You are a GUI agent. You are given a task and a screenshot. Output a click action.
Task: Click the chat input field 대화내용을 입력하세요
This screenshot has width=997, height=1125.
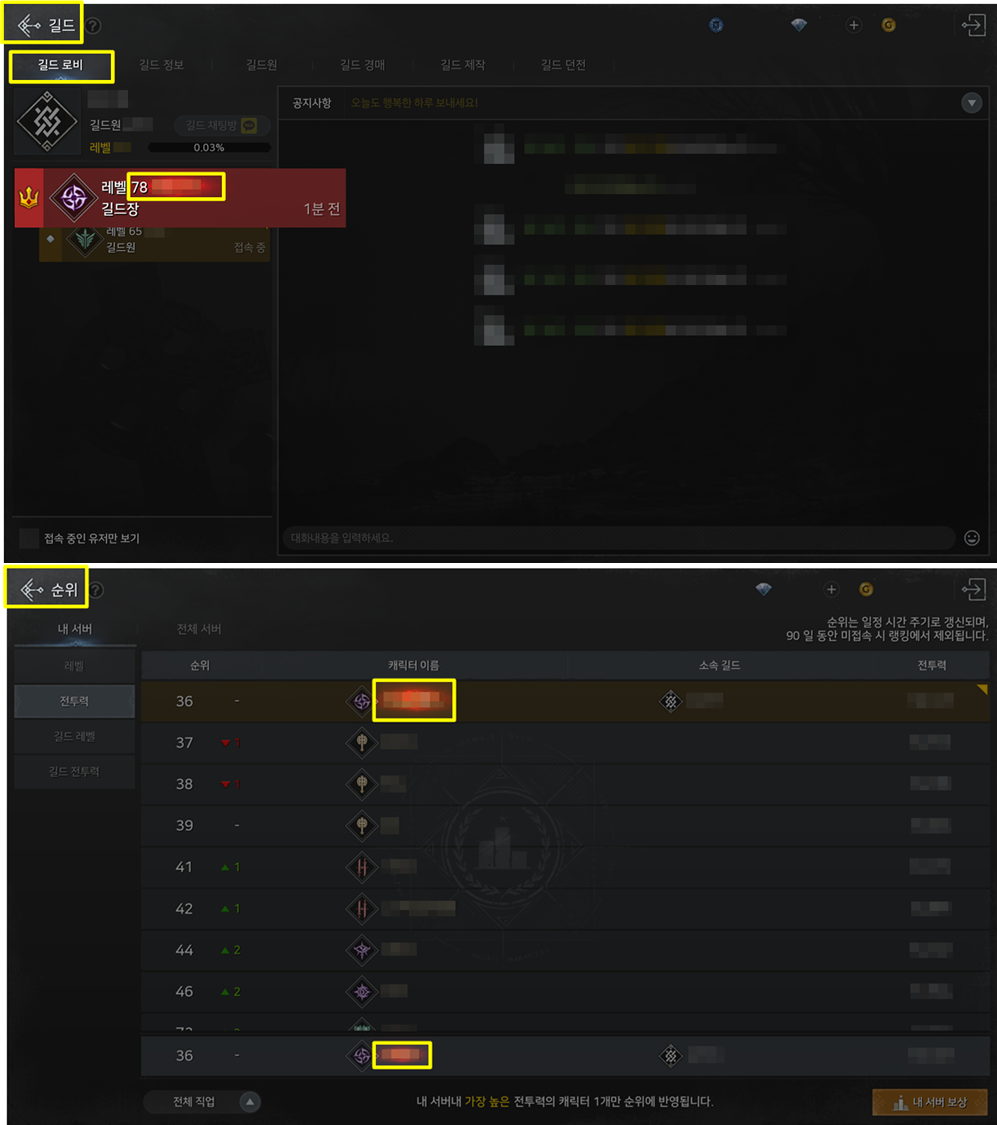tap(618, 538)
